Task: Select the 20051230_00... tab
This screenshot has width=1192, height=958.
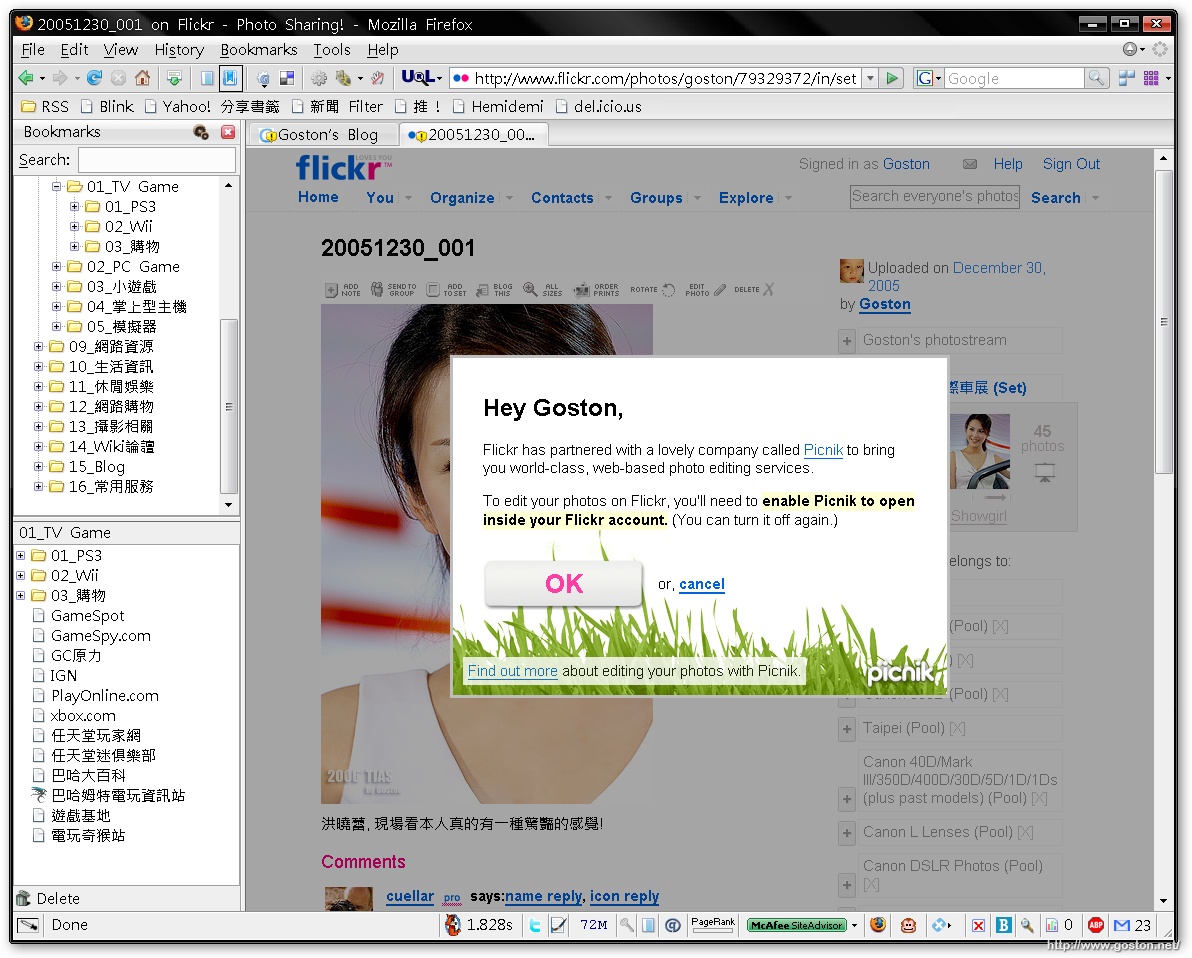Action: [x=474, y=135]
